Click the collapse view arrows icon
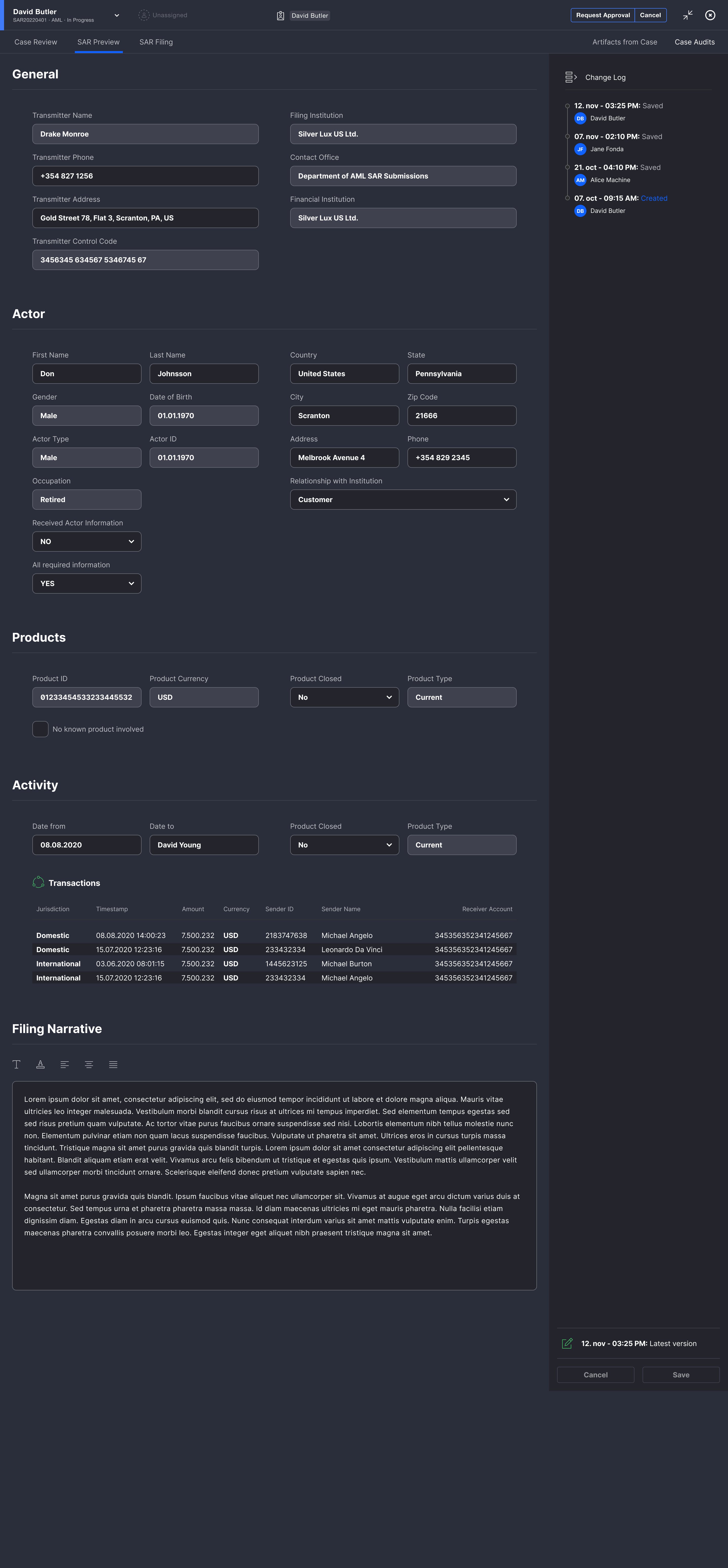The image size is (728, 1568). click(x=687, y=15)
